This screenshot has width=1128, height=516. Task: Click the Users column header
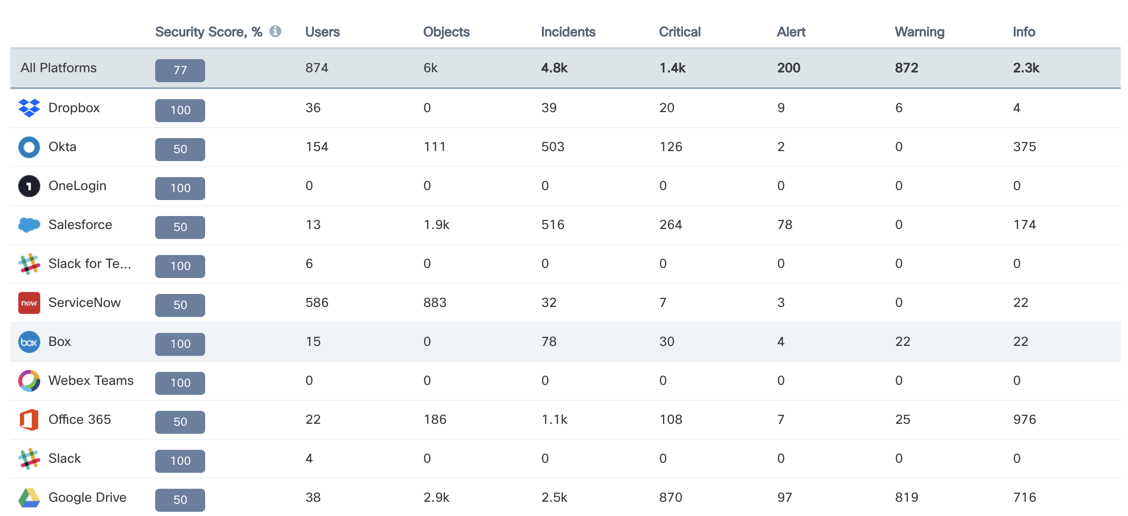(322, 32)
